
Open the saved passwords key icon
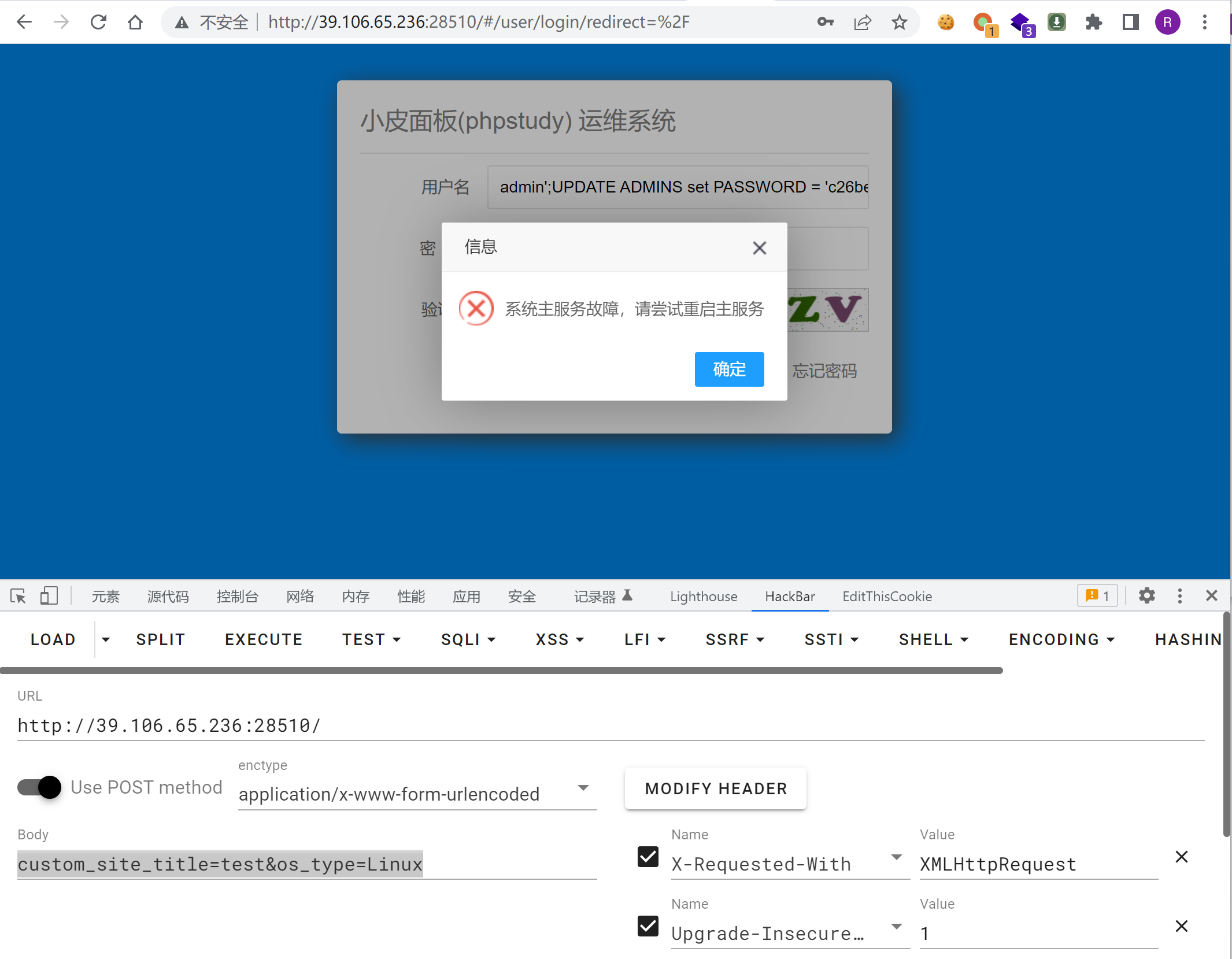(825, 23)
